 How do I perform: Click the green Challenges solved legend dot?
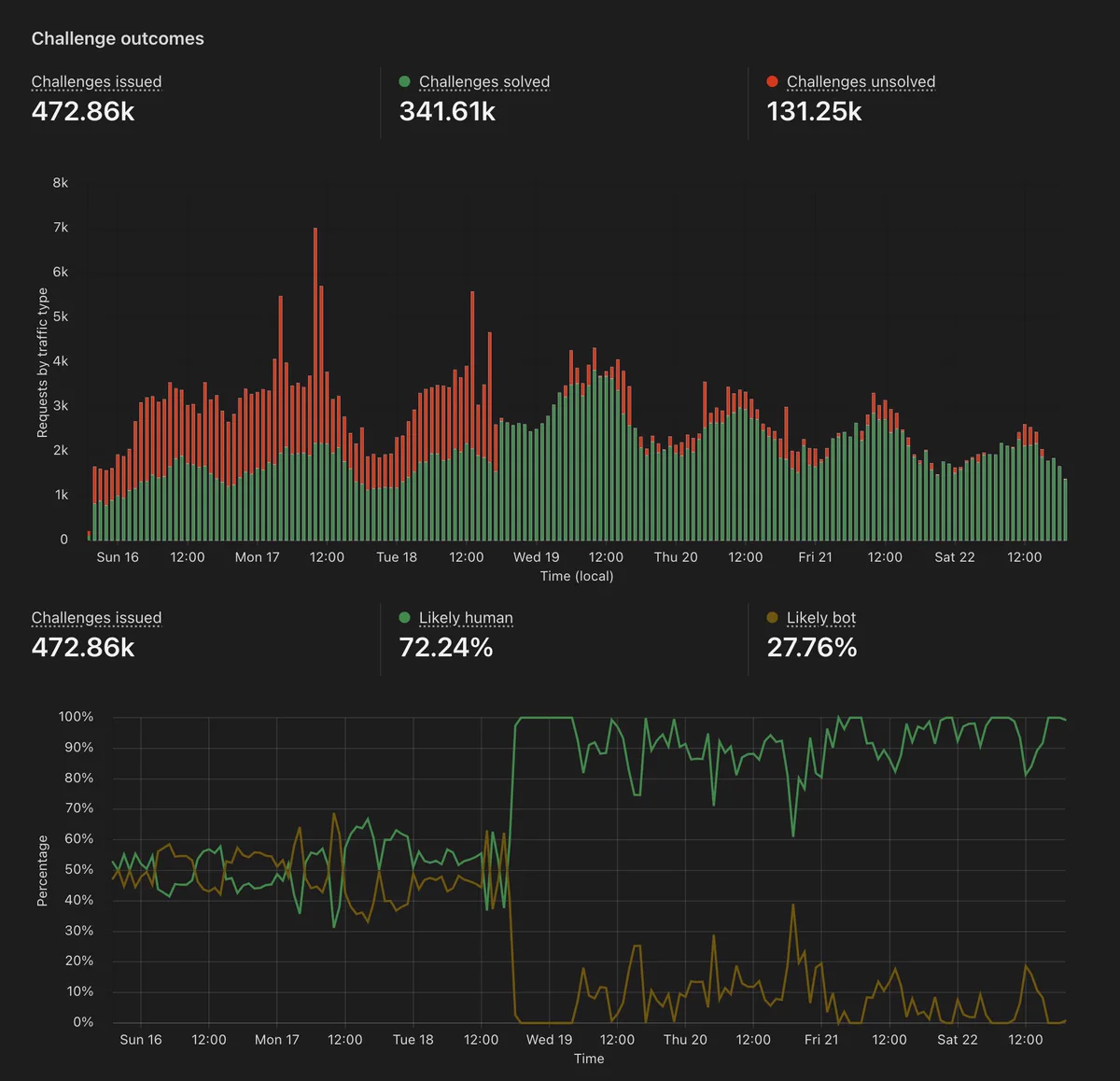tap(404, 81)
